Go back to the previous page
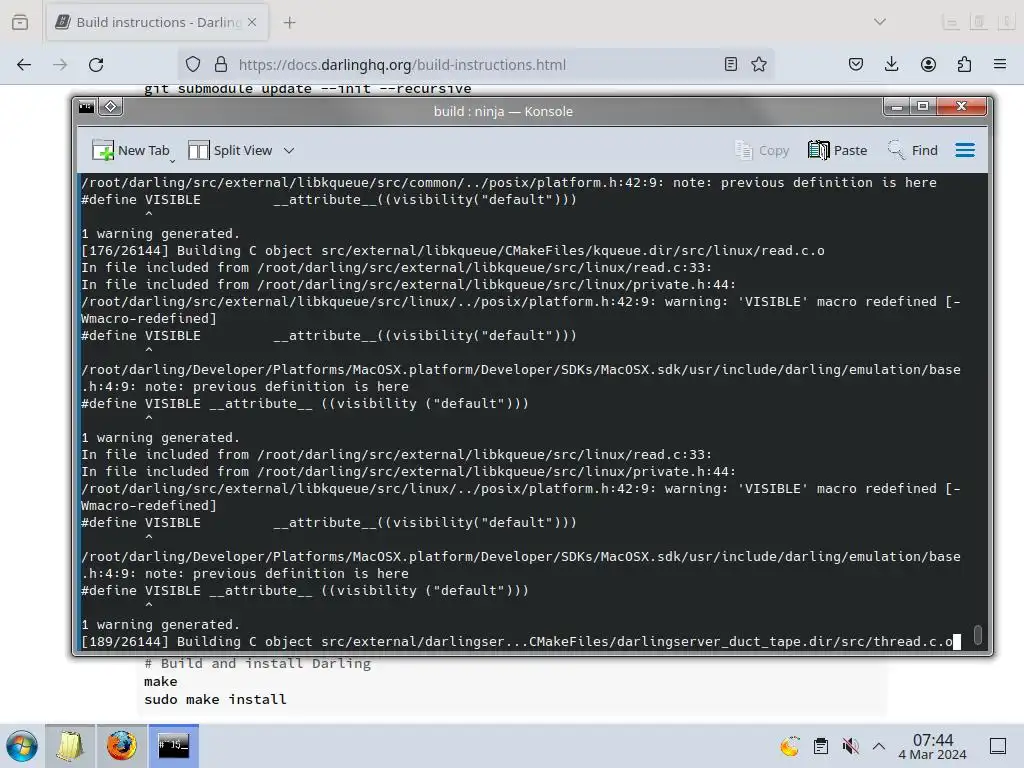 (24, 64)
